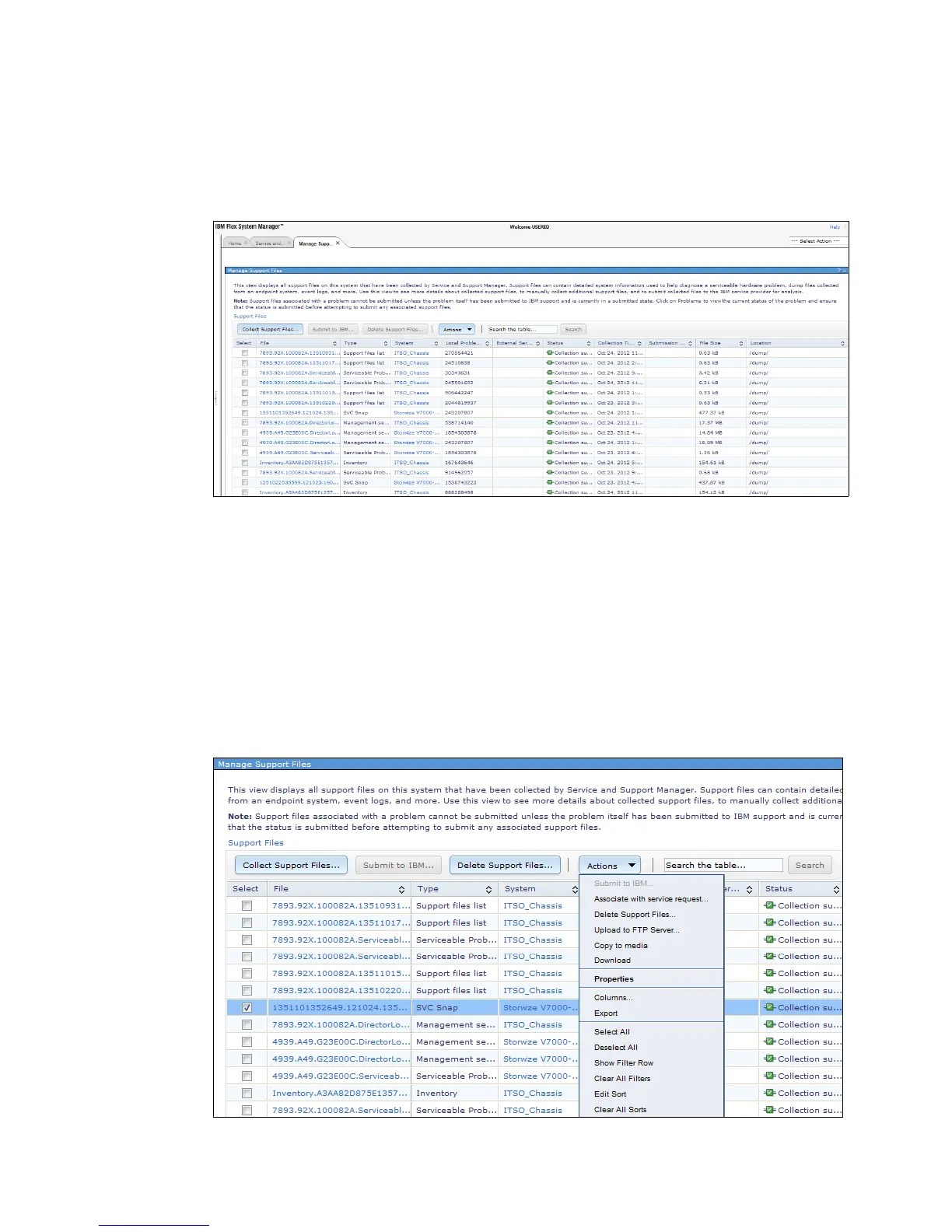Choose Upload to FTP Server from Actions menu
This screenshot has height=1232, width=952.
(x=636, y=930)
